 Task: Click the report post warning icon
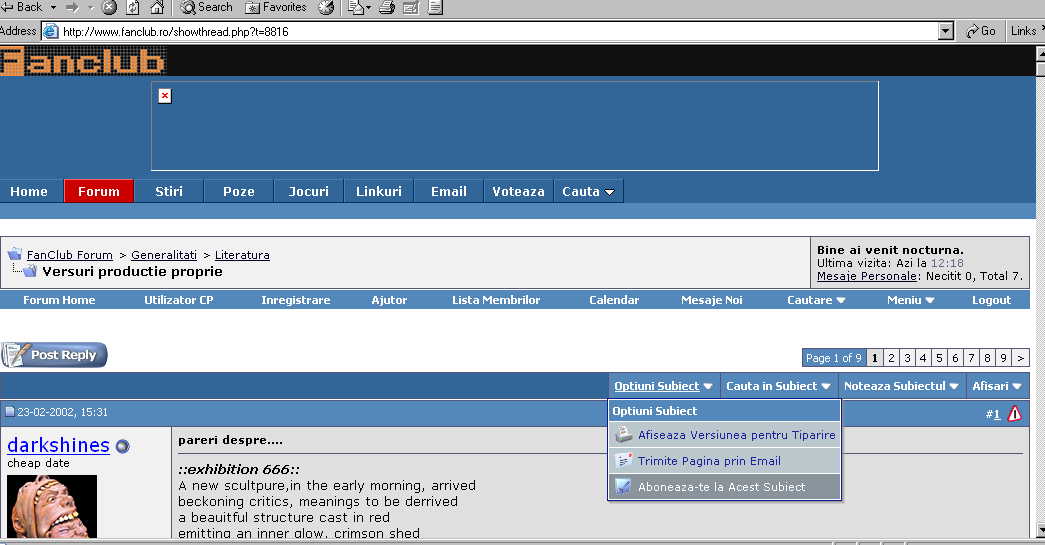pyautogui.click(x=1014, y=413)
